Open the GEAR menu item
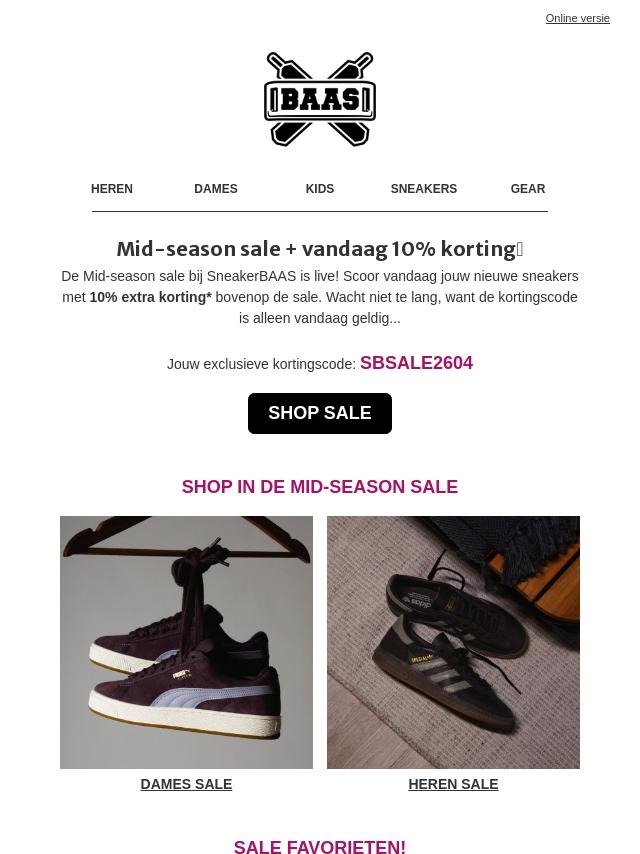Viewport: 640px width, 854px height. tap(528, 188)
